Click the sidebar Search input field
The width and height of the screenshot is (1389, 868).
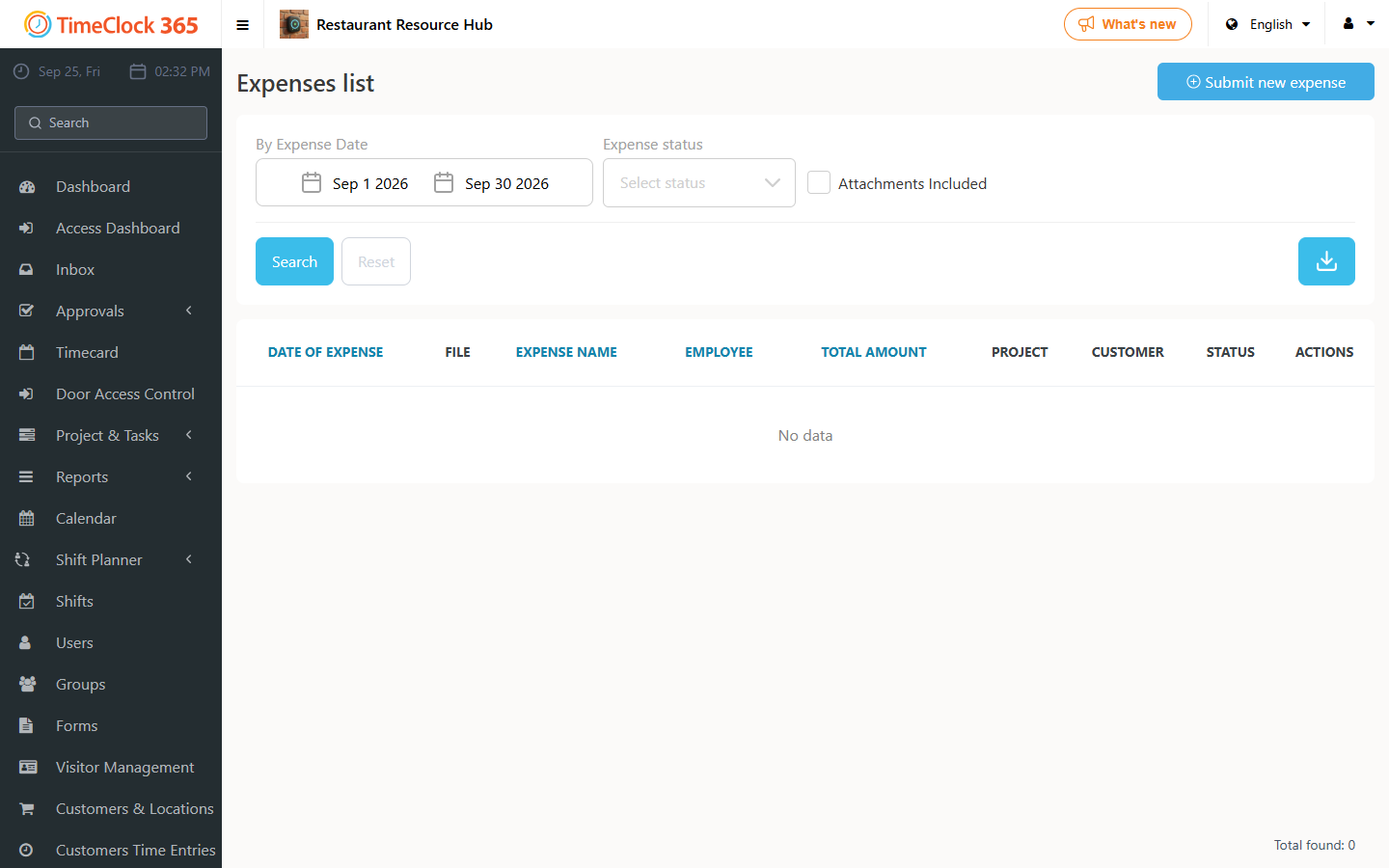(111, 122)
